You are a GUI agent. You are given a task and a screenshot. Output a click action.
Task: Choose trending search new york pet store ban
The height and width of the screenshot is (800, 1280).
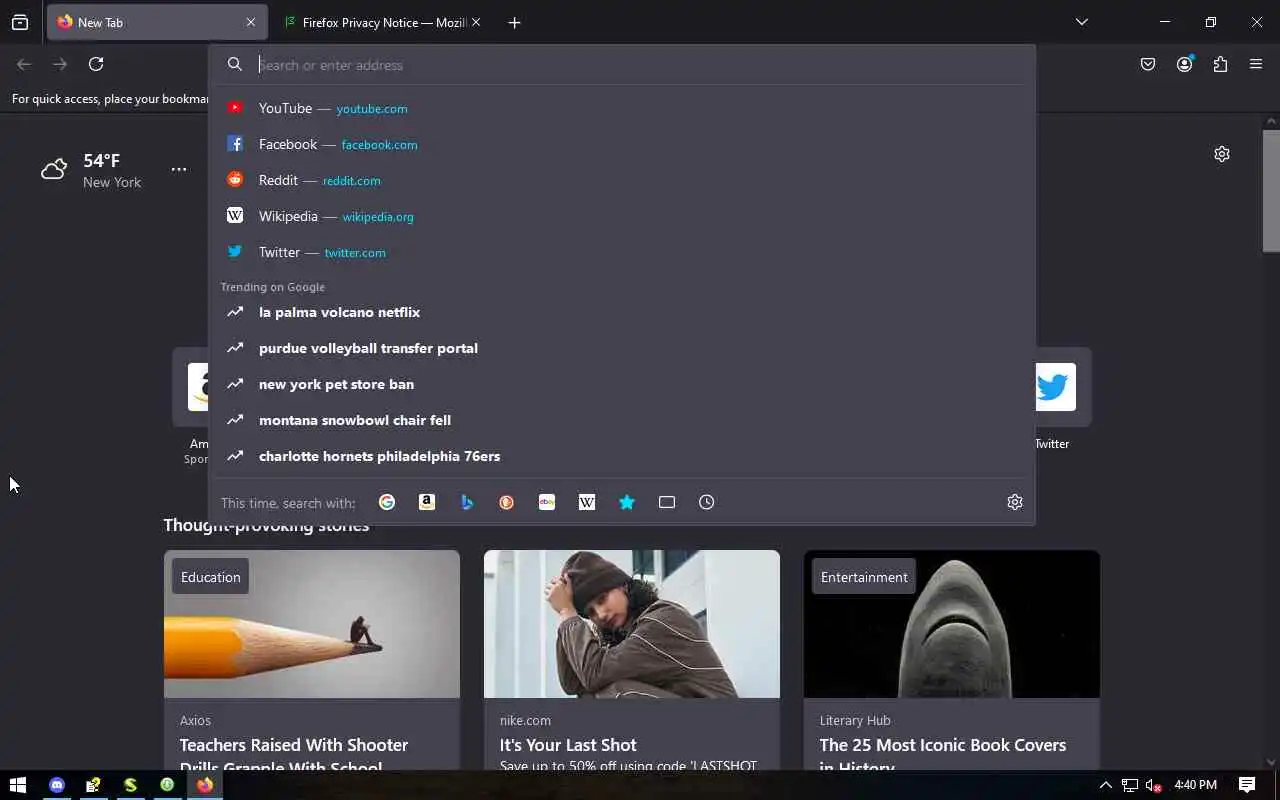(622, 384)
